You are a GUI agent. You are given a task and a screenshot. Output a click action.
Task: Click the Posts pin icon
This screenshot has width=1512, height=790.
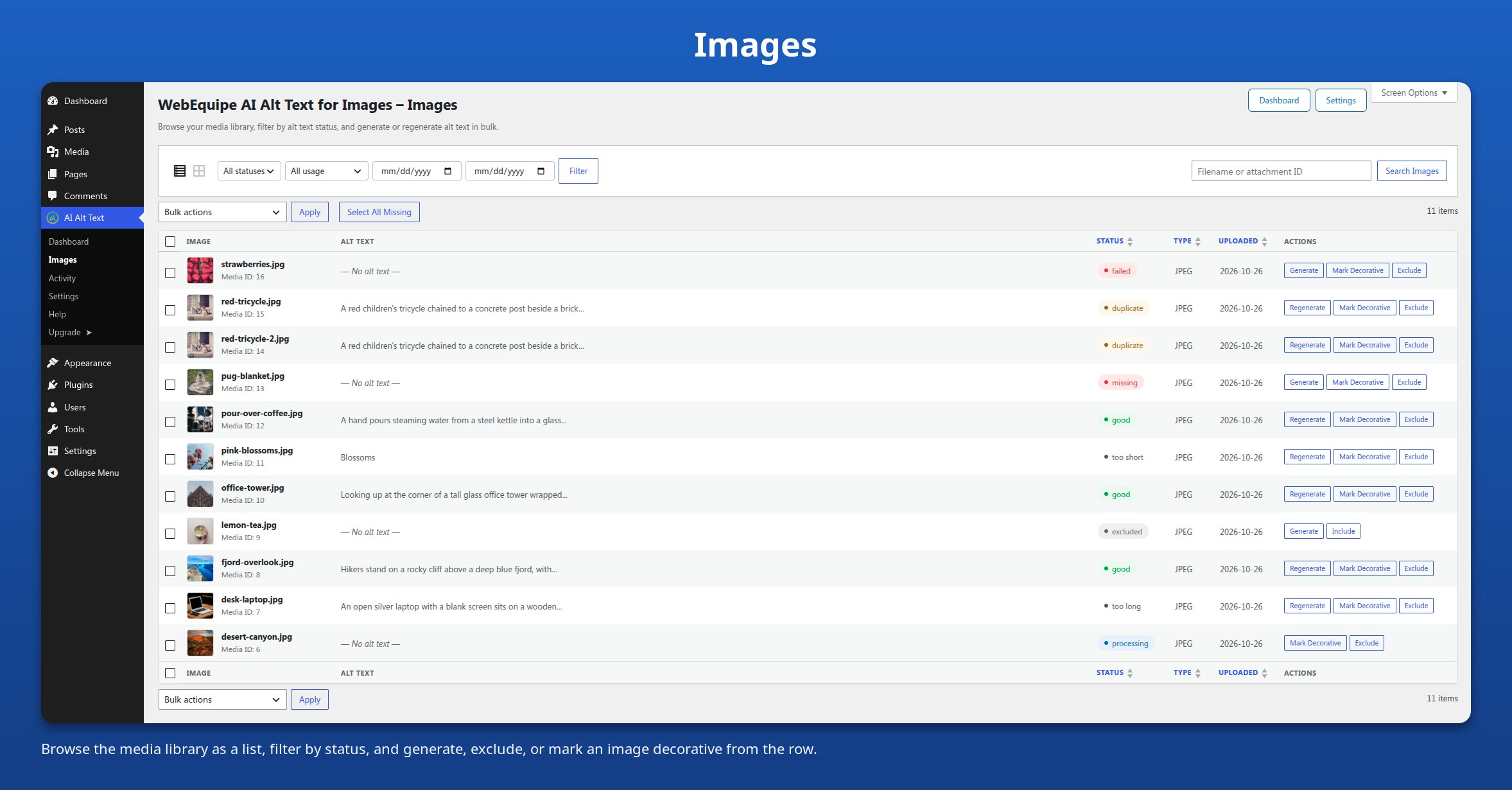pos(53,130)
